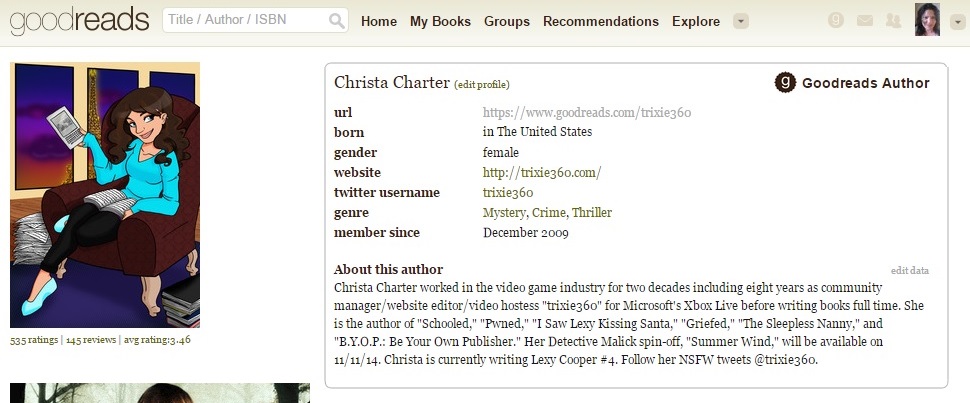Click the user avatar in header
Screen dimensions: 970x403
click(928, 20)
